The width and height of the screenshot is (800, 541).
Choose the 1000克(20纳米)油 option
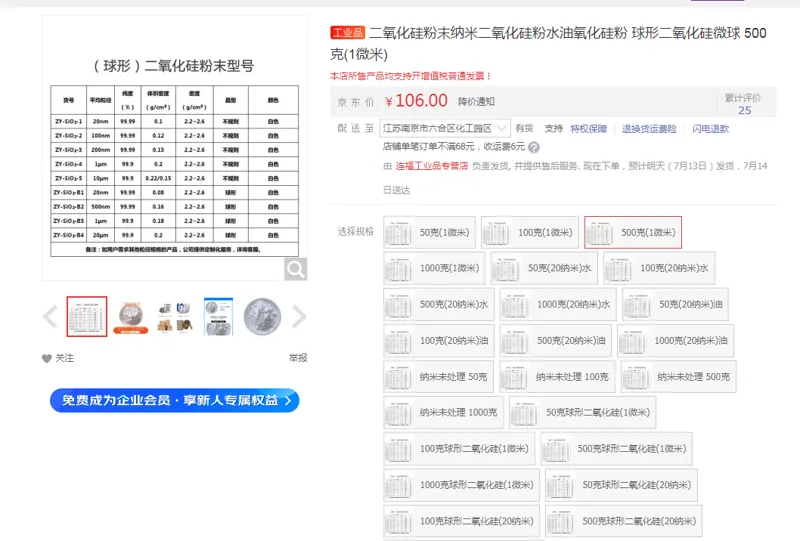(675, 340)
